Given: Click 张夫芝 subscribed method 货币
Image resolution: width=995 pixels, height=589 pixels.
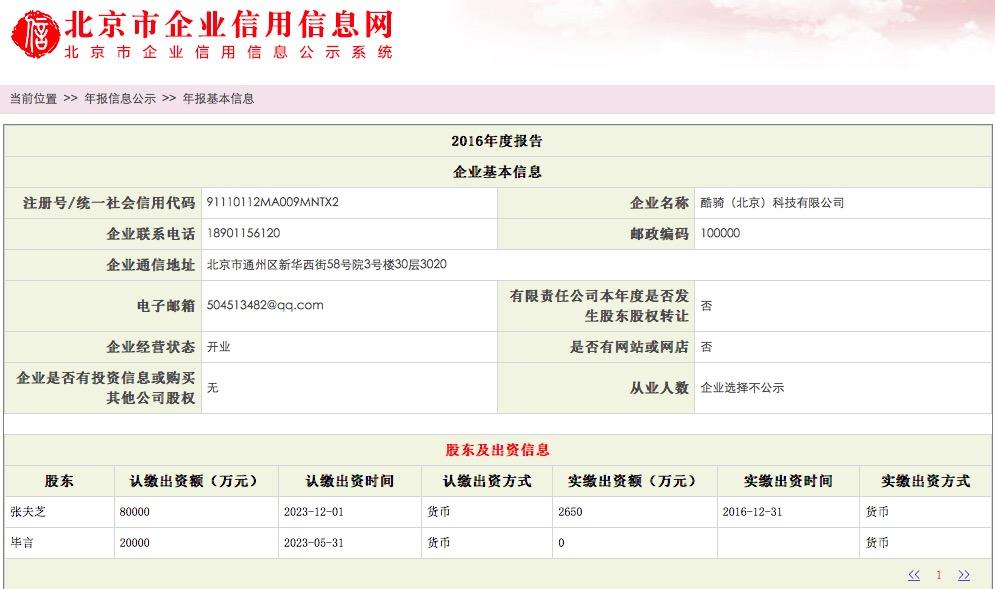Looking at the screenshot, I should click(438, 512).
